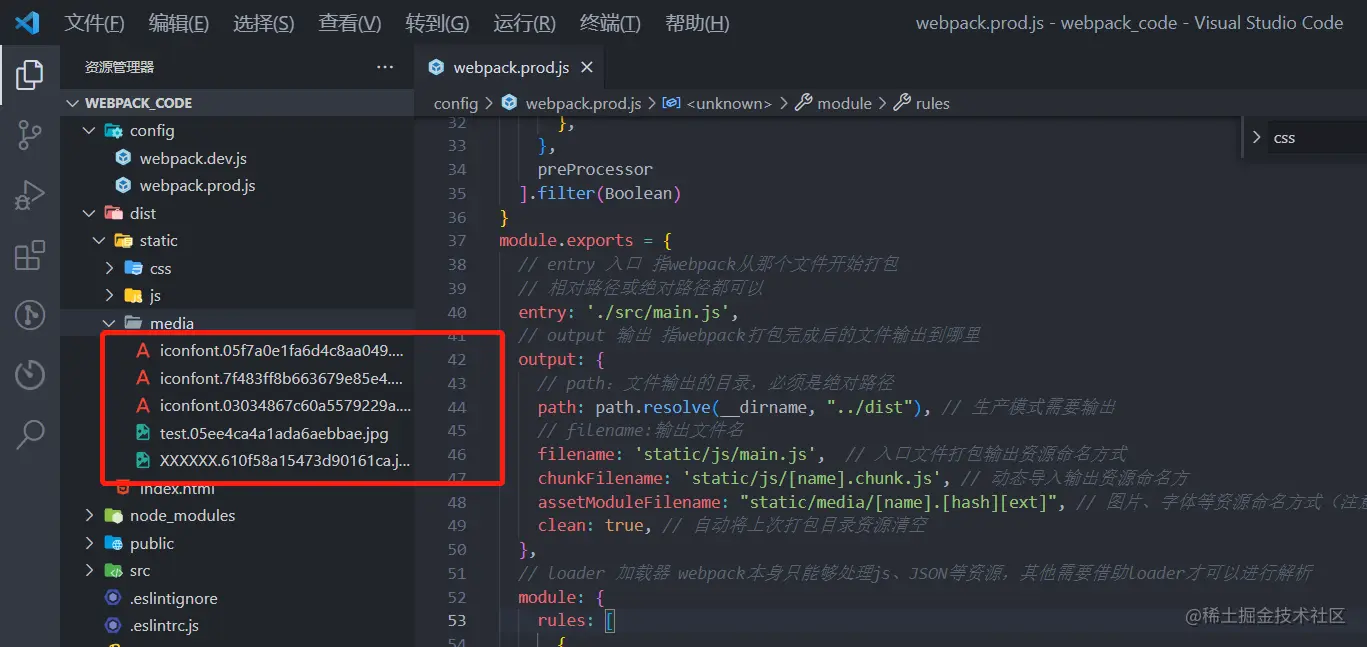Click the VS Code logo icon
The image size is (1367, 647).
[x=27, y=23]
